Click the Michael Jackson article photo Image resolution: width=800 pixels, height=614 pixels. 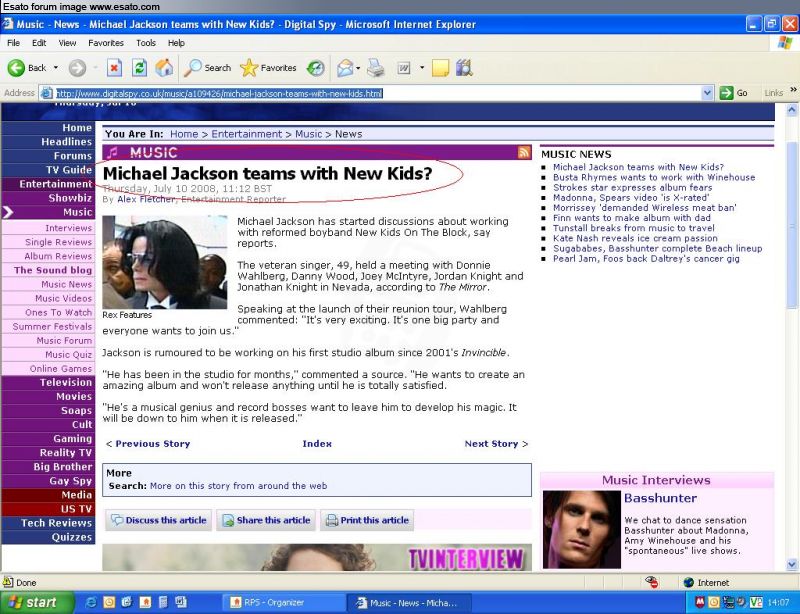(164, 262)
